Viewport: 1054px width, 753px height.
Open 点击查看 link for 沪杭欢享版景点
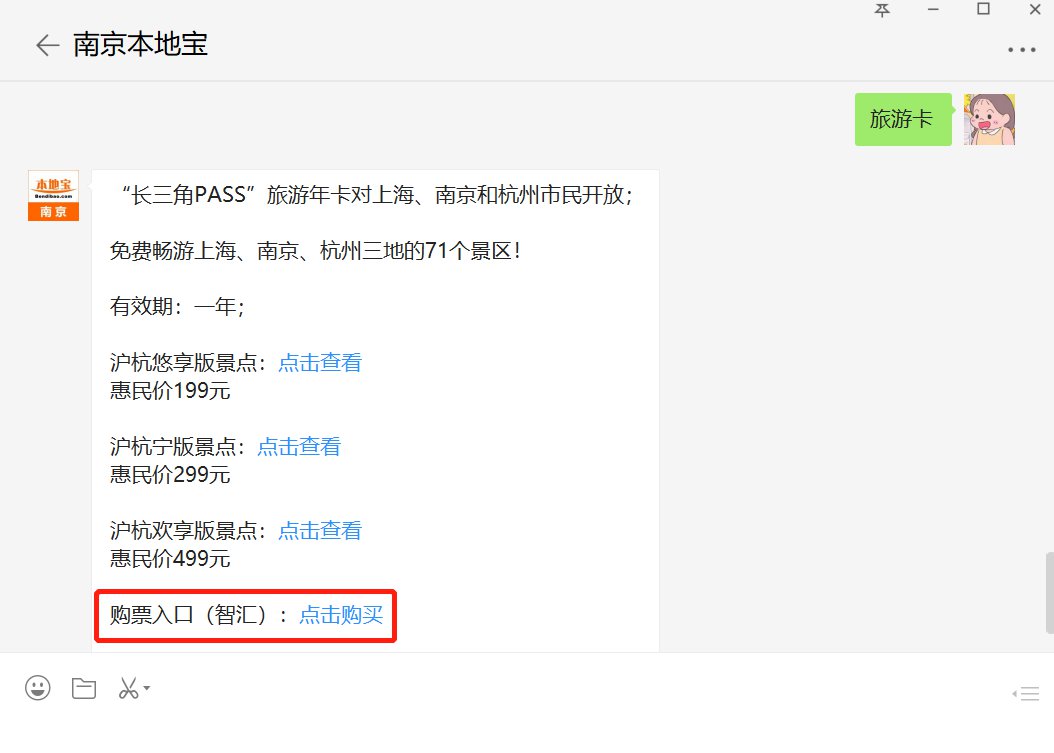[x=319, y=531]
